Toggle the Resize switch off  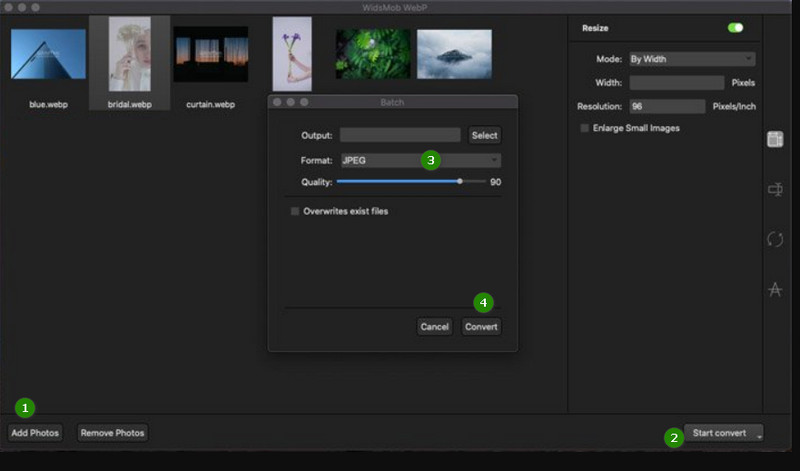736,28
